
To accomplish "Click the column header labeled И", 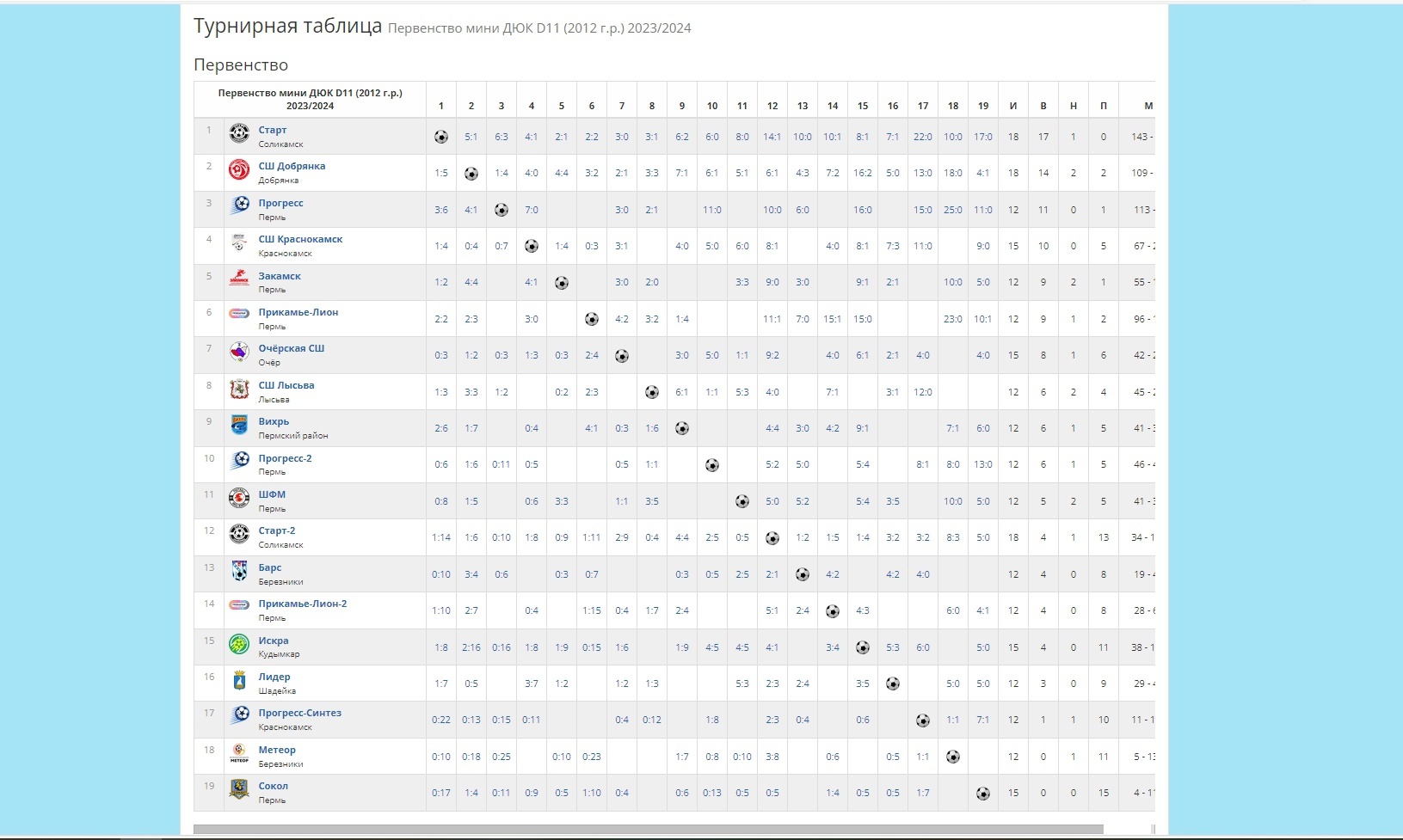I will (1013, 106).
